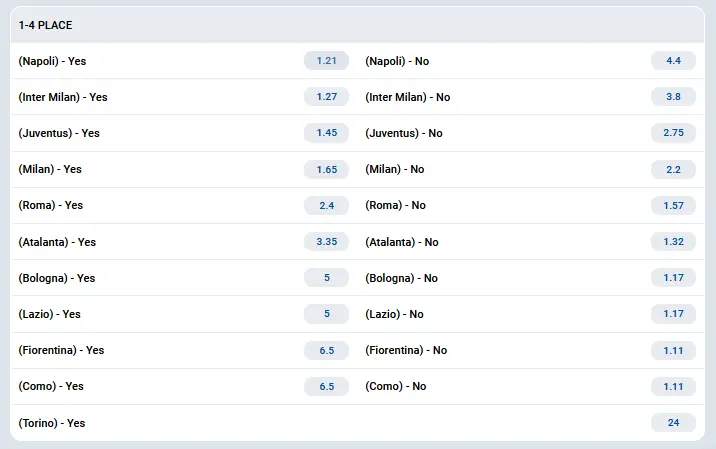
Task: Select Atalanta Yes odds 3.35
Action: 326,242
